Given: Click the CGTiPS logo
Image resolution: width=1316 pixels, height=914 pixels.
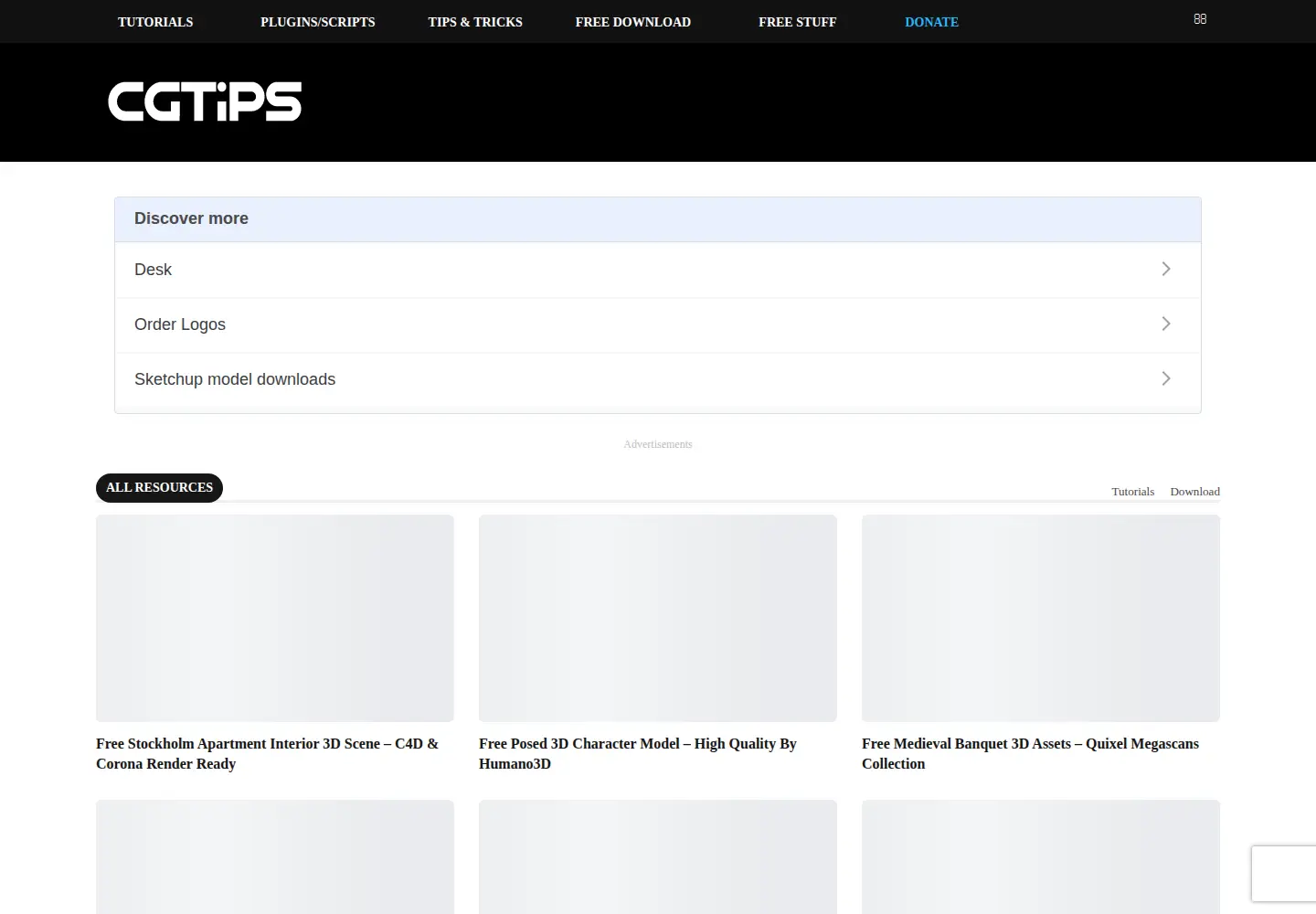Looking at the screenshot, I should (x=205, y=101).
